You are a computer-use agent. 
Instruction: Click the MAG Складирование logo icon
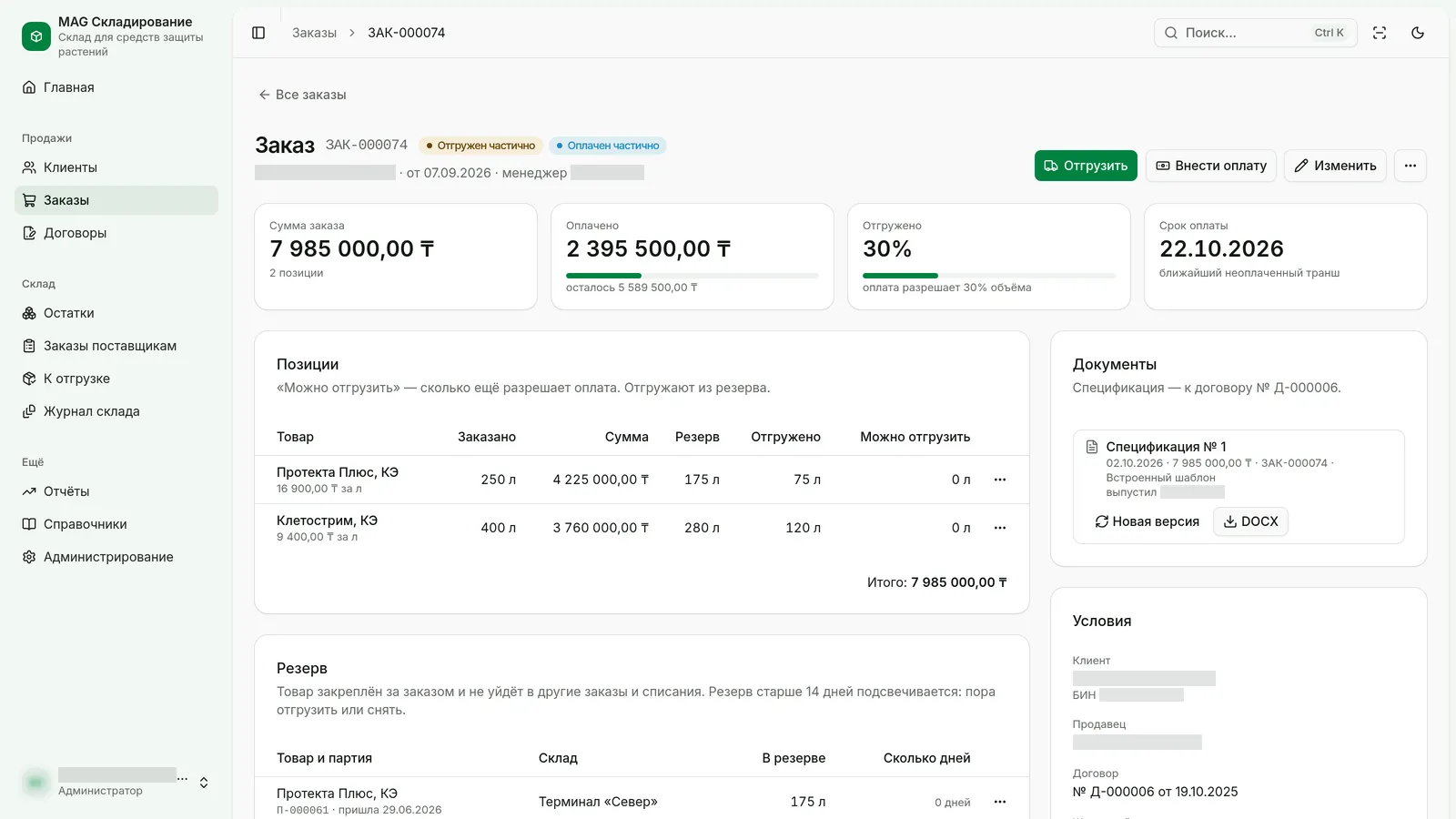[x=36, y=36]
